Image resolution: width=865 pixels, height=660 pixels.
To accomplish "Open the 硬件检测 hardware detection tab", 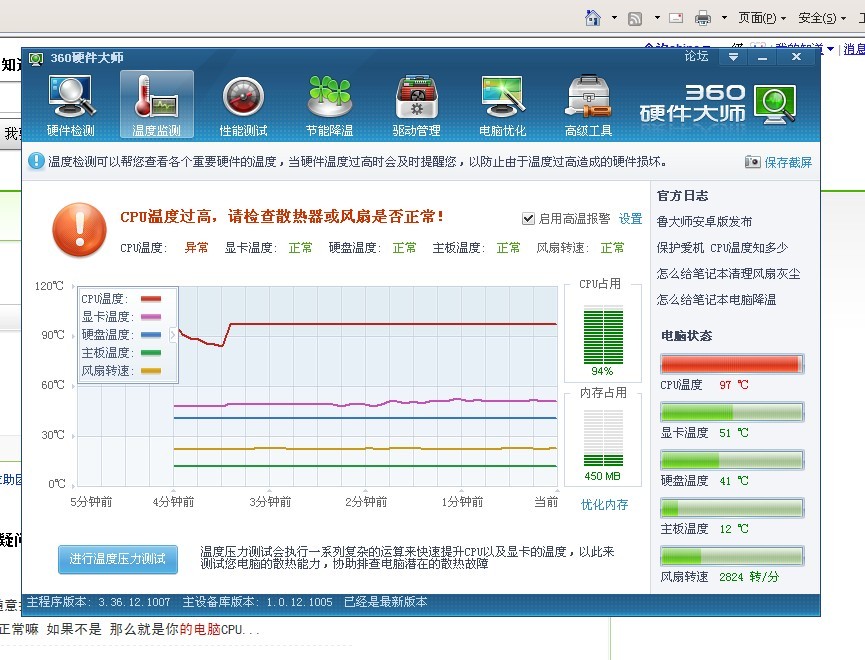I will tap(71, 105).
